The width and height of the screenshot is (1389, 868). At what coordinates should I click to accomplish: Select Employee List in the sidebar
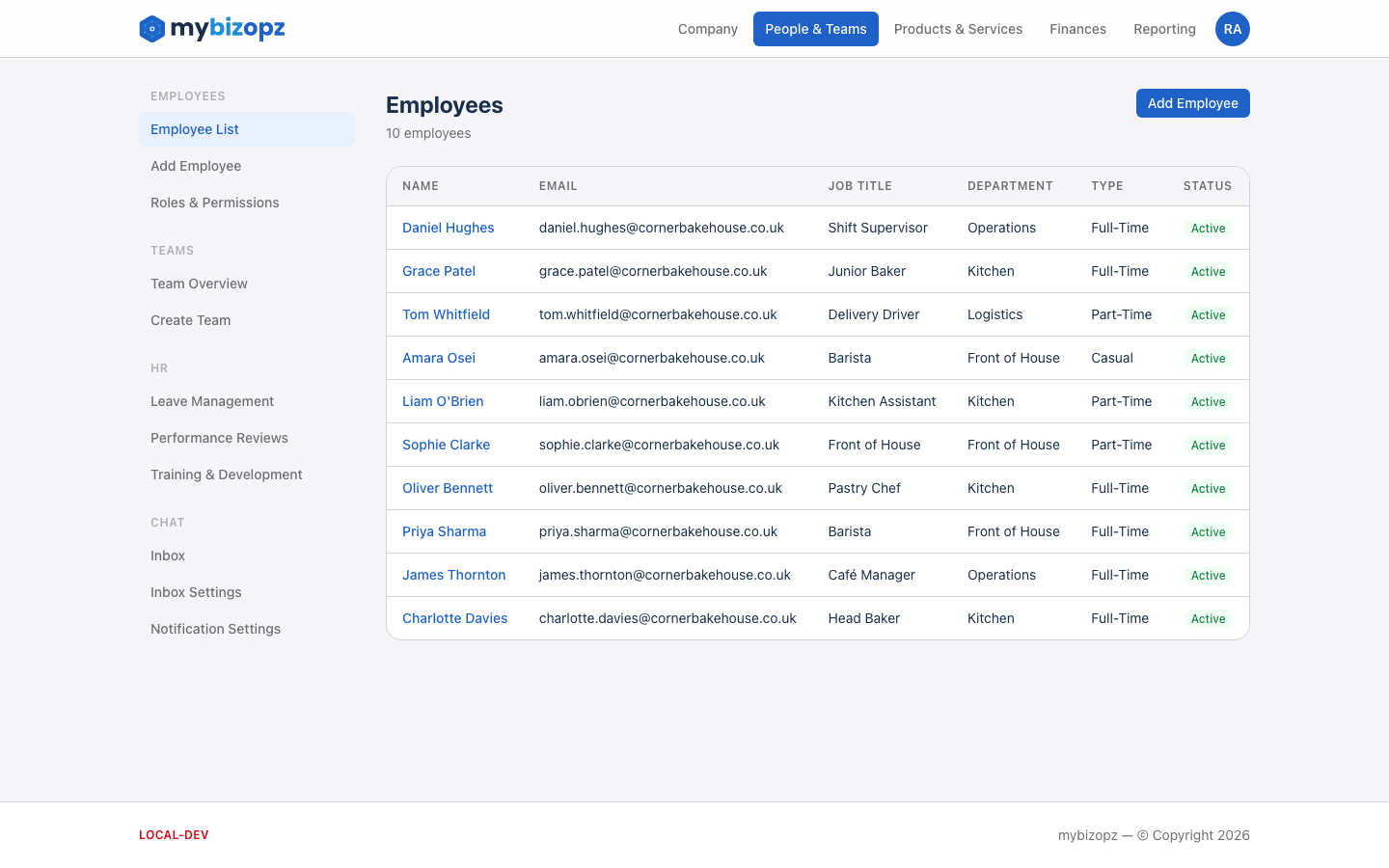point(194,129)
